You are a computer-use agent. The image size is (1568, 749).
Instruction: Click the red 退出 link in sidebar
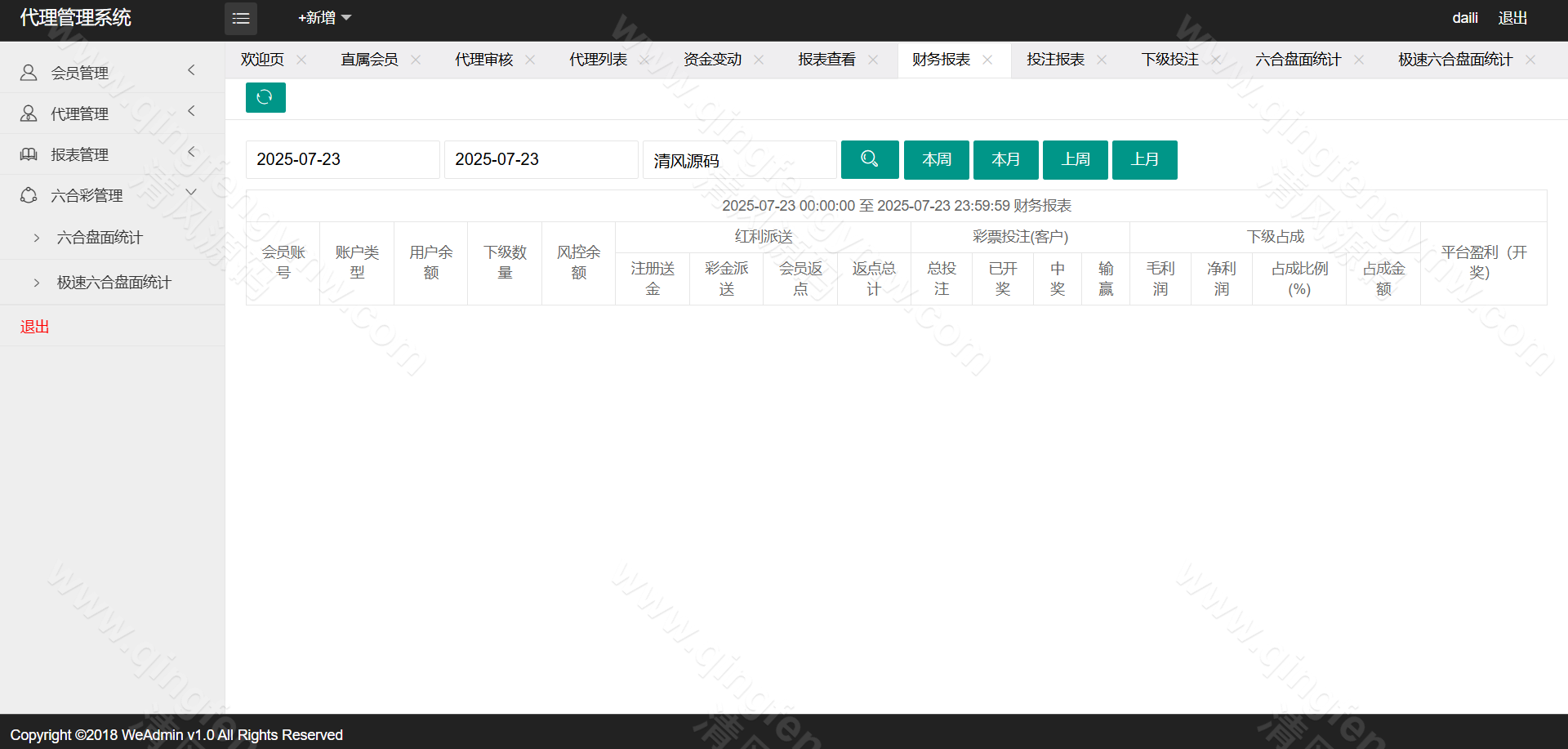click(x=35, y=327)
